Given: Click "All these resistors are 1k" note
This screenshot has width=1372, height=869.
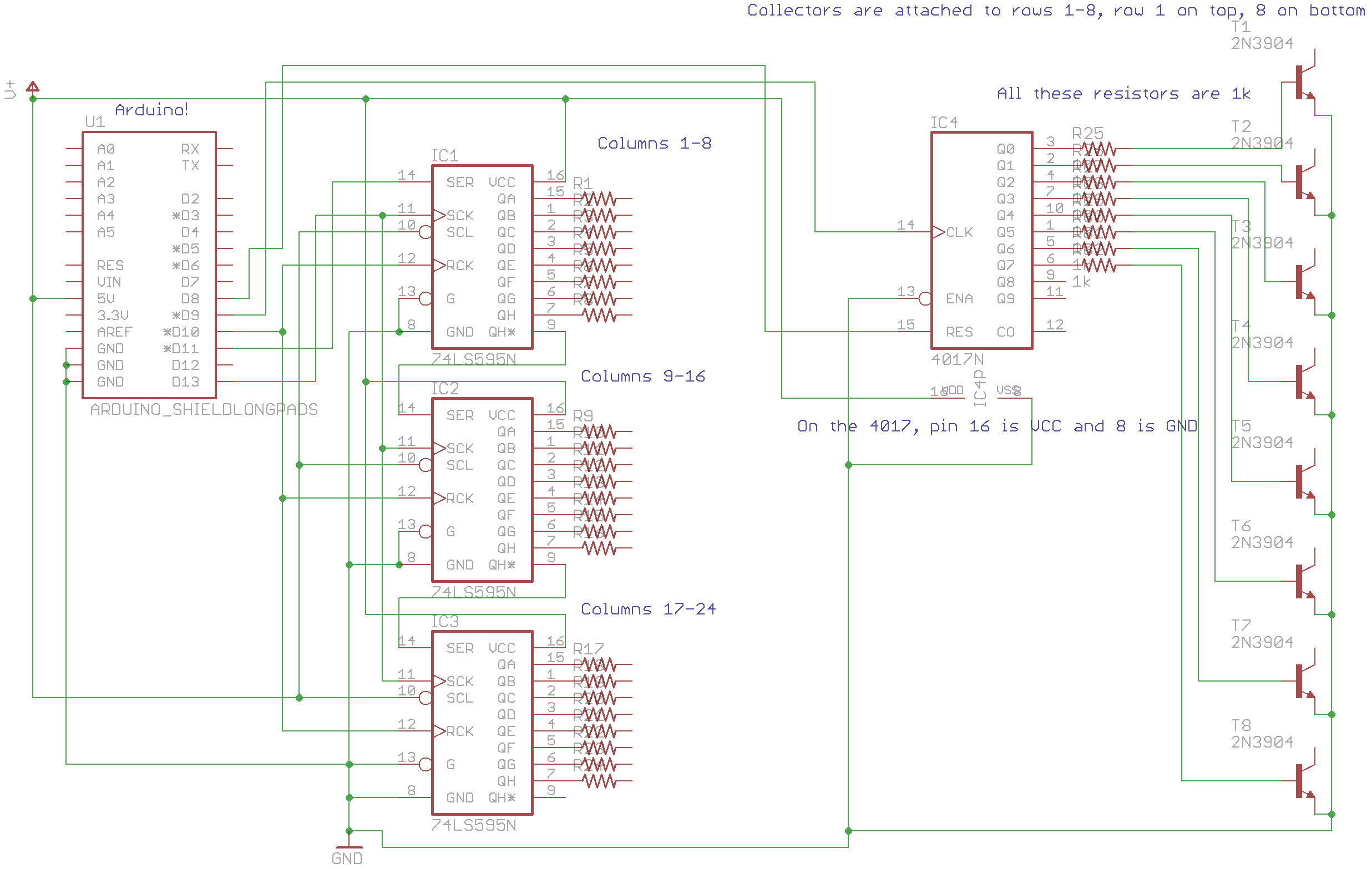Looking at the screenshot, I should click(x=1123, y=93).
